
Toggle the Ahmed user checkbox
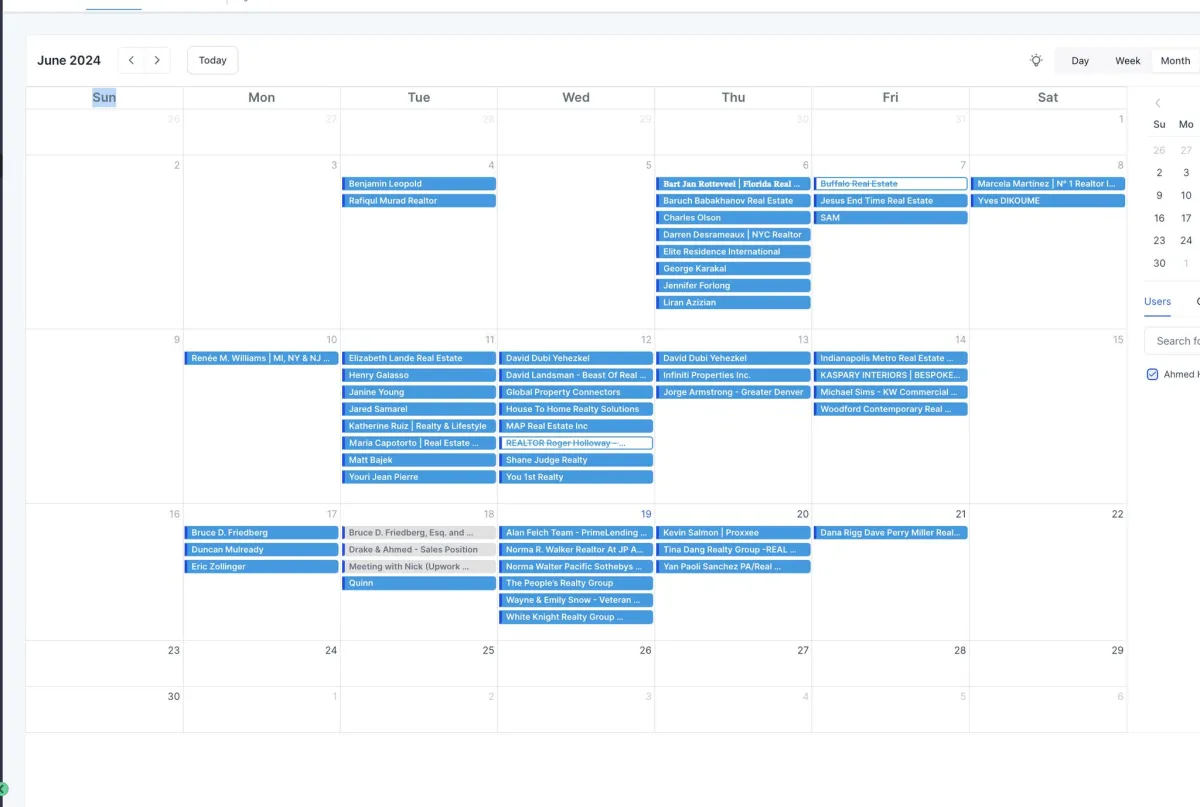(x=1153, y=374)
